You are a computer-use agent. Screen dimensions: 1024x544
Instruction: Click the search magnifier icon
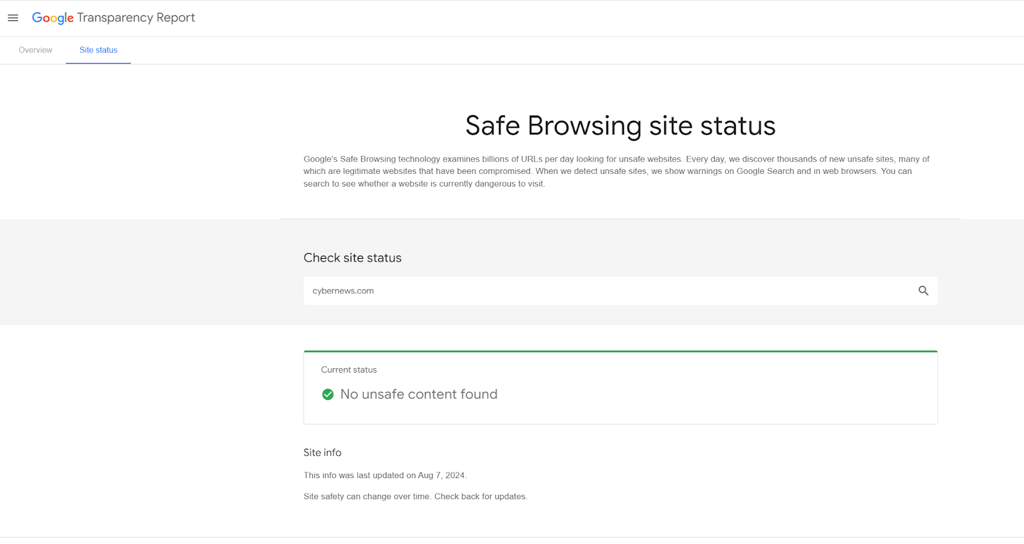click(x=923, y=291)
